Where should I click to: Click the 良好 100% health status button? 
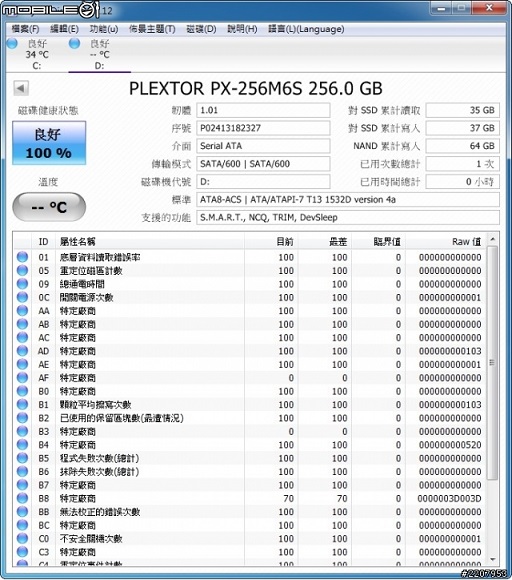[x=49, y=143]
